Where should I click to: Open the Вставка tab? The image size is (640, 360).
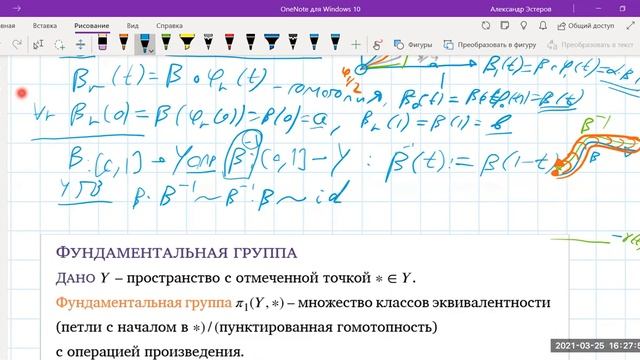click(44, 25)
